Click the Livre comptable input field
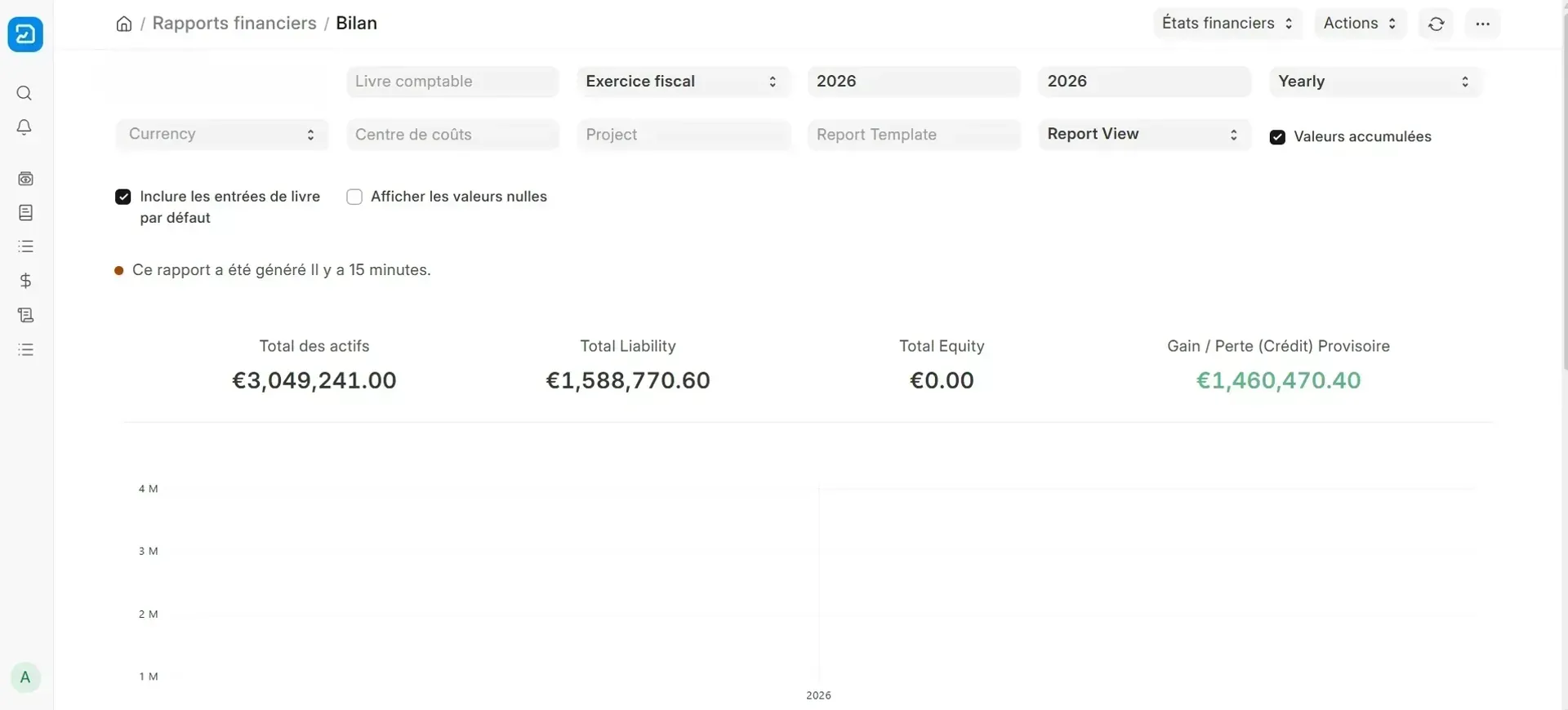The height and width of the screenshot is (710, 1568). click(452, 82)
